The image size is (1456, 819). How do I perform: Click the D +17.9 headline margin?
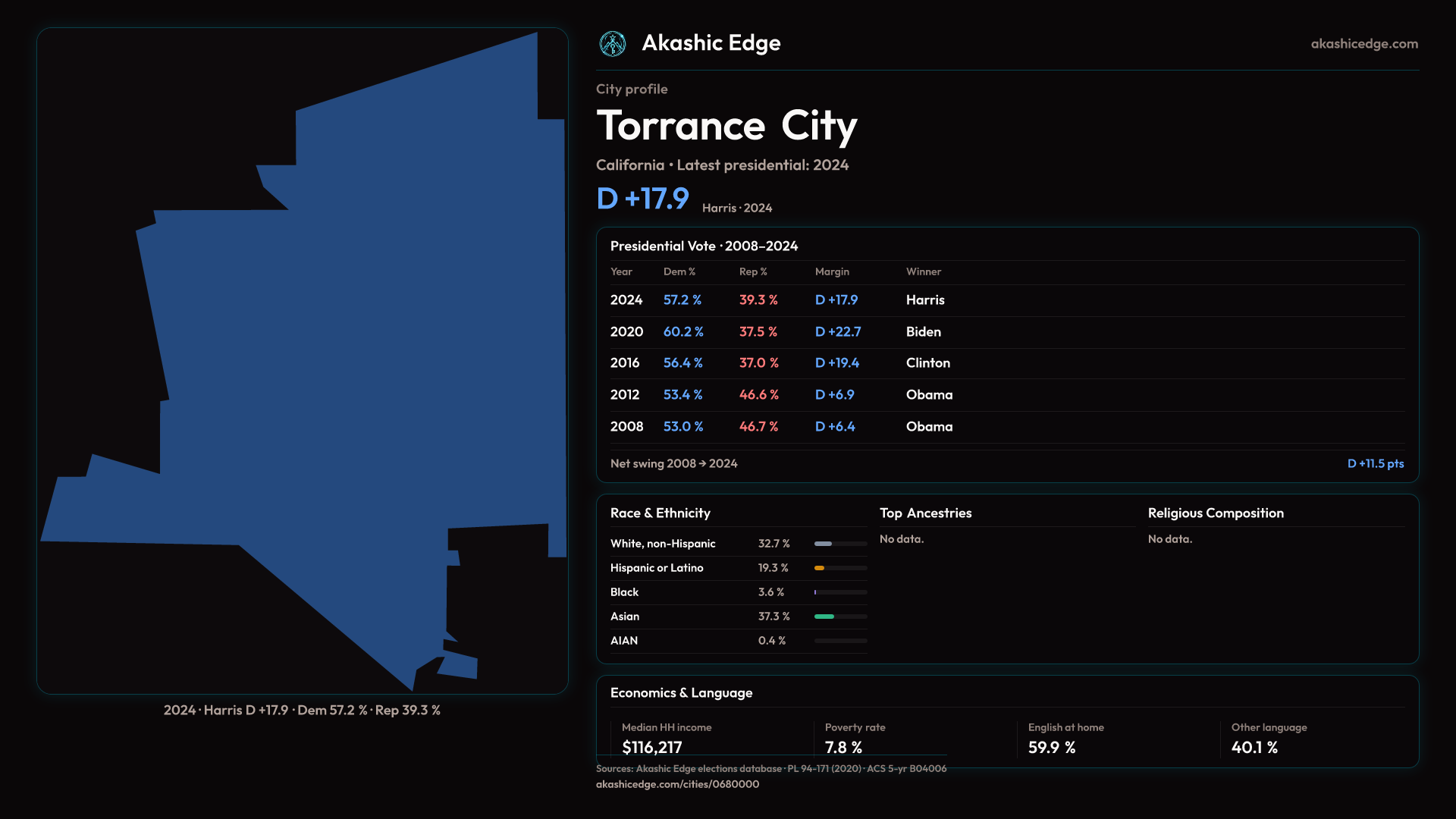click(642, 199)
